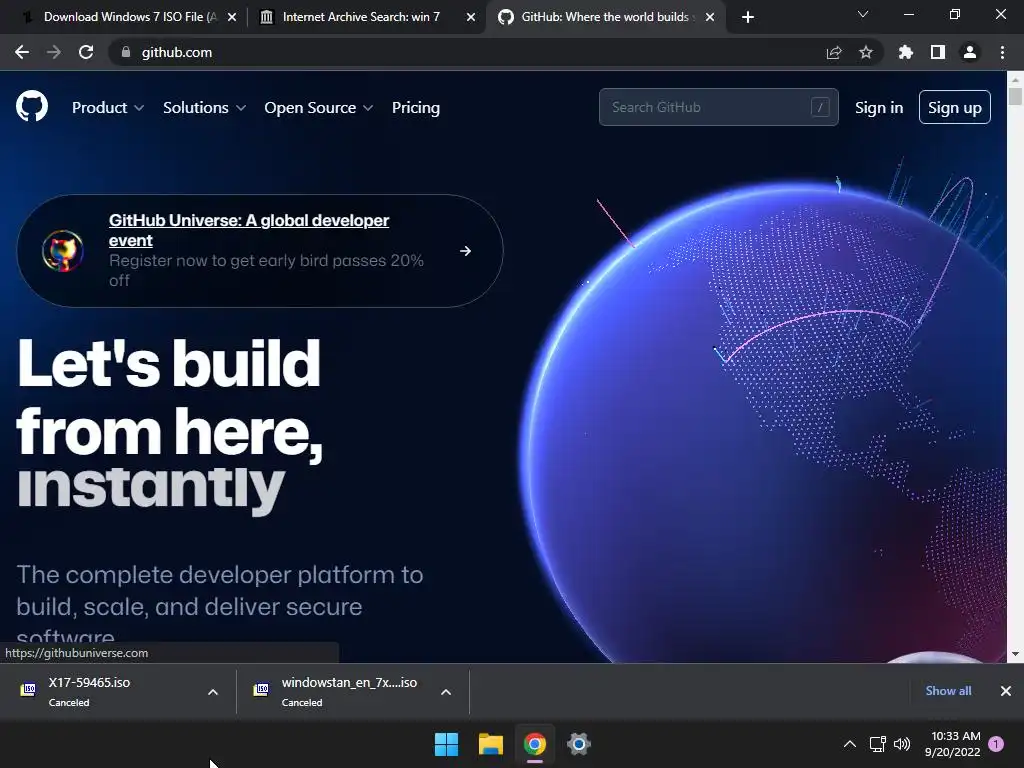Open the GitHub Universe event link
Screen dimensions: 1024x768
[249, 230]
